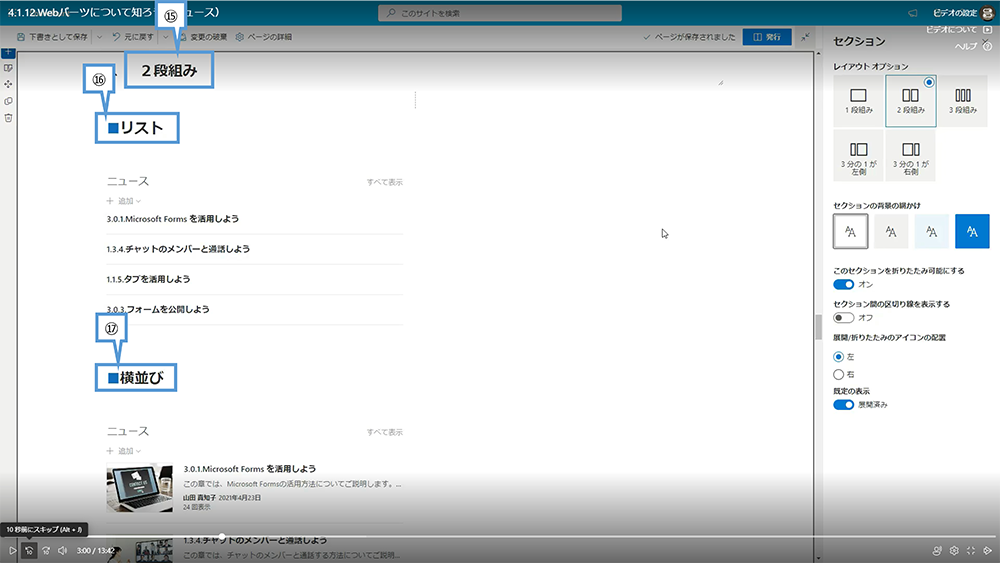Image resolution: width=1000 pixels, height=563 pixels.
Task: Select 左 icon alignment radio
Action: (x=838, y=356)
